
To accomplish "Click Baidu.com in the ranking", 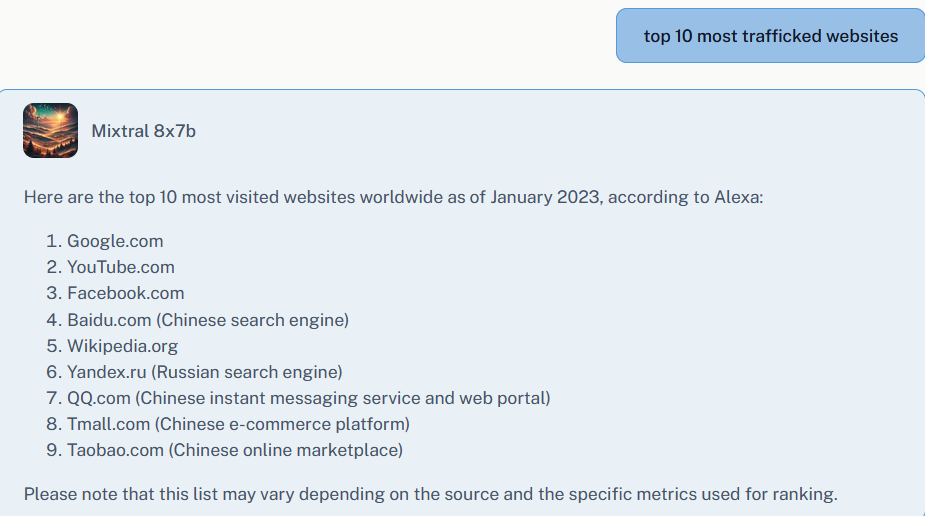I will click(109, 320).
